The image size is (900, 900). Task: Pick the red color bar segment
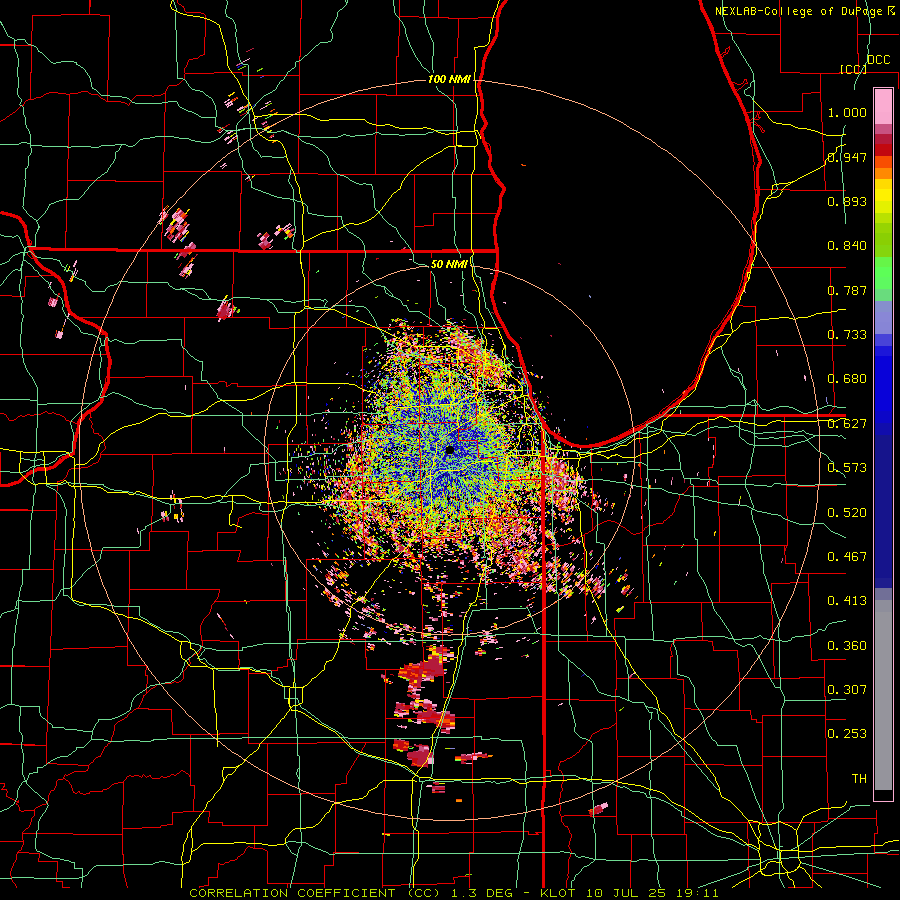pos(883,150)
